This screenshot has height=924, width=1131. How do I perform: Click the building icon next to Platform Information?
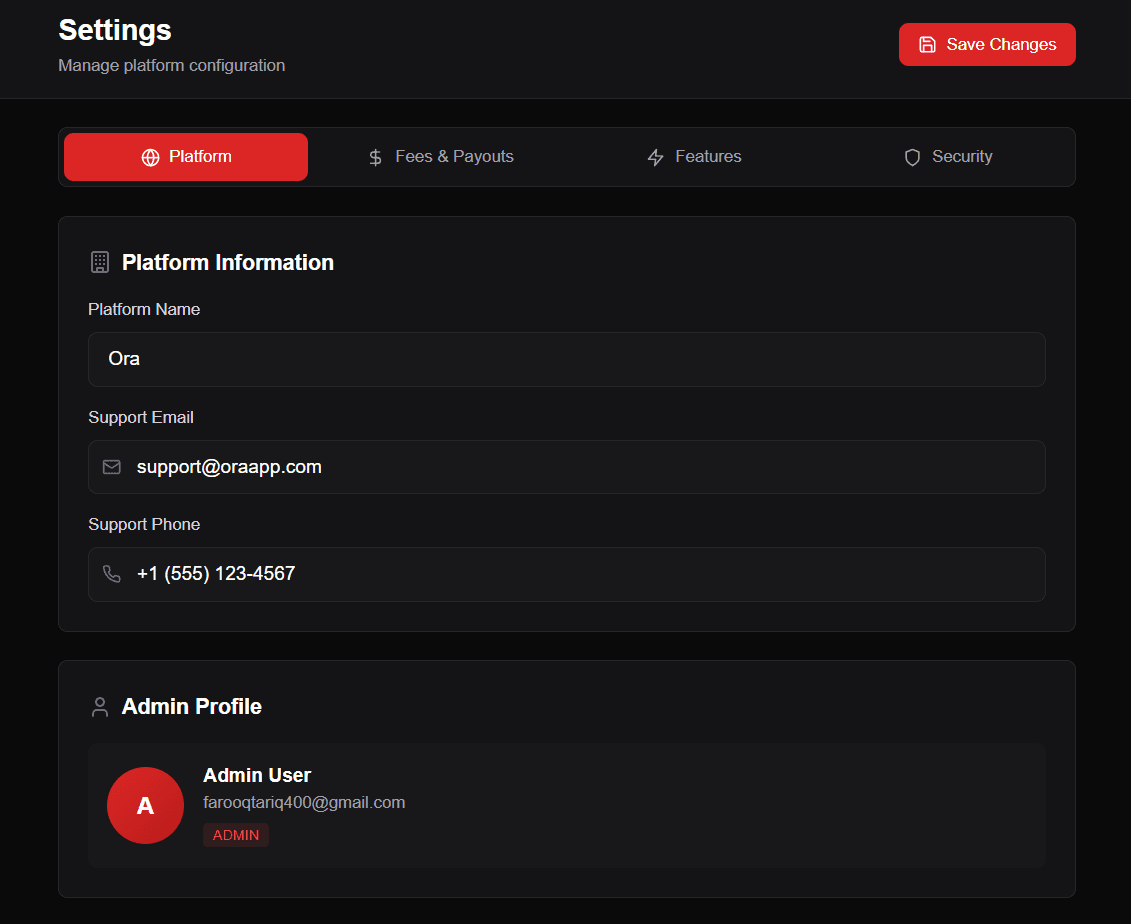[x=99, y=262]
